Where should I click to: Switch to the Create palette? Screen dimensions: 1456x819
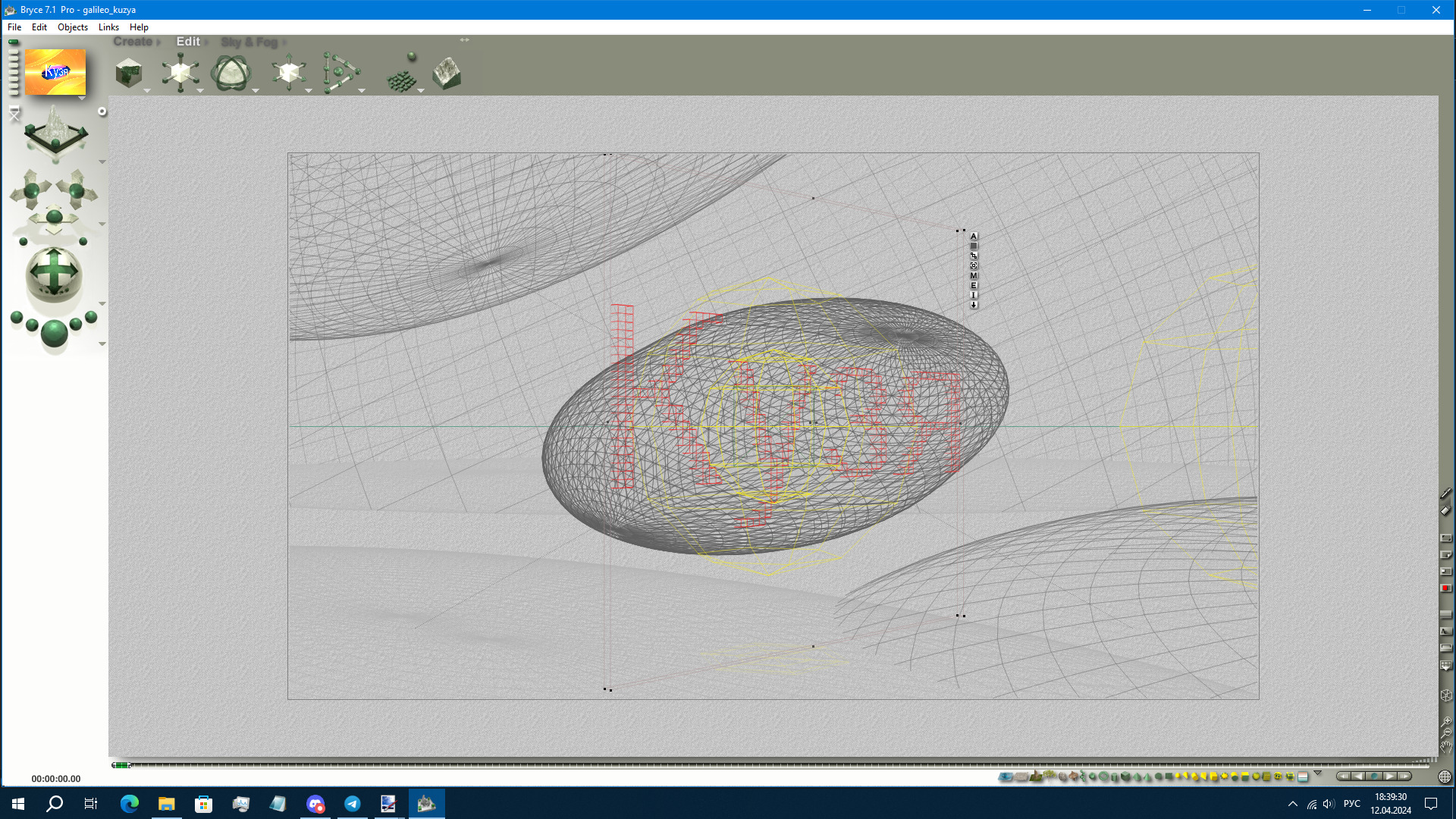point(133,42)
